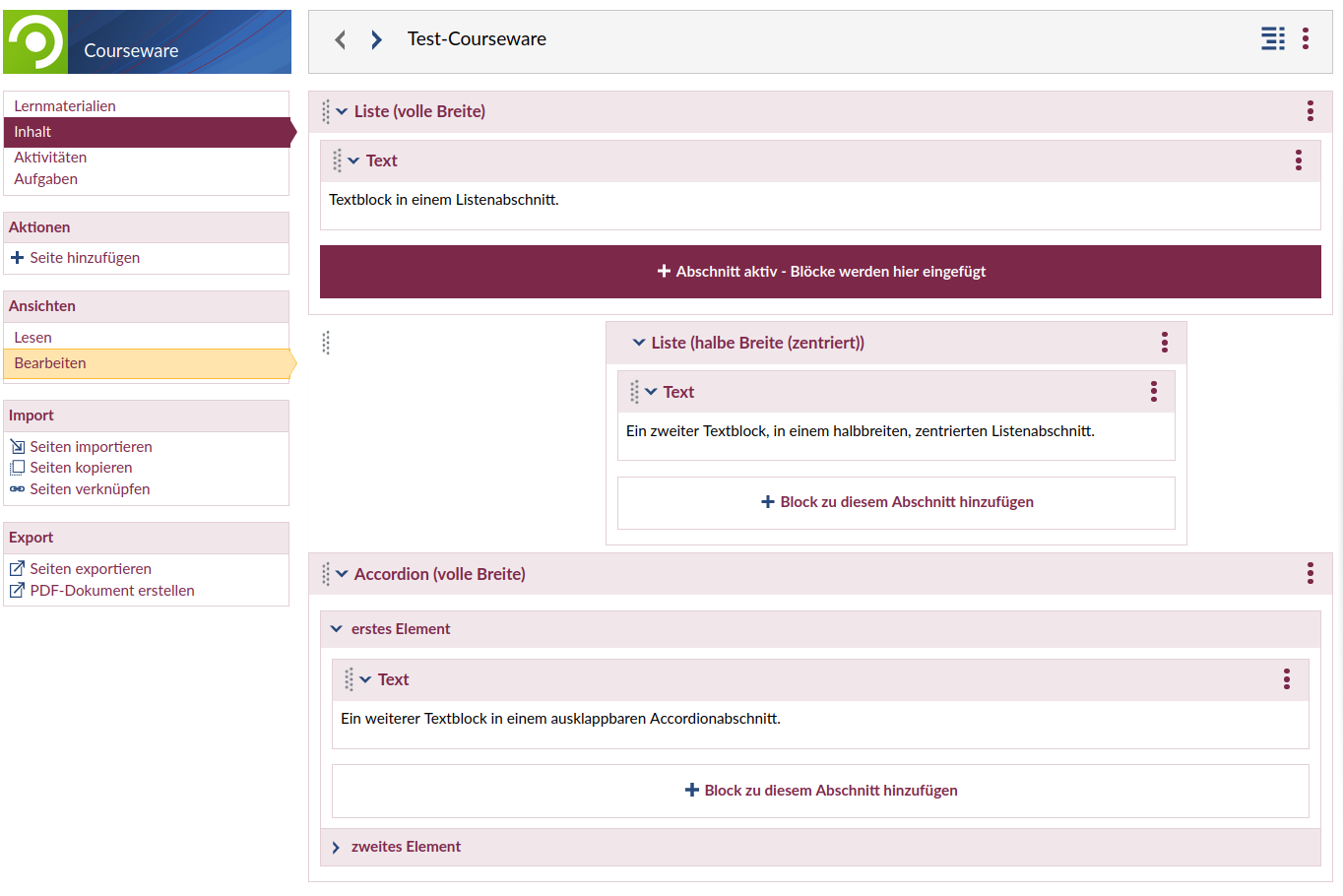Open three-dot menu of Text block in Accordion
This screenshot has width=1343, height=896.
coord(1287,679)
